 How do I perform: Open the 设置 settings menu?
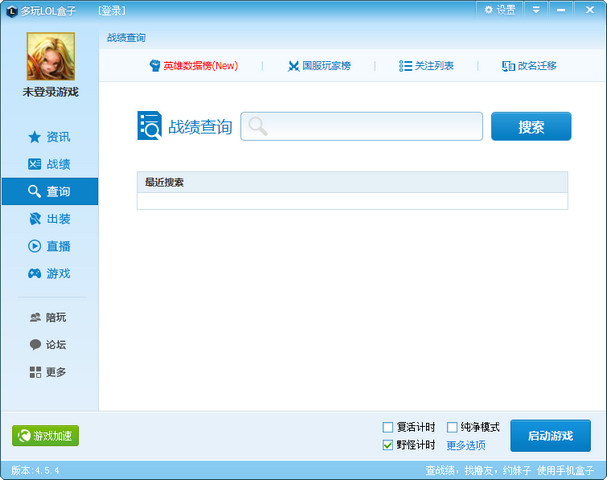click(x=500, y=9)
